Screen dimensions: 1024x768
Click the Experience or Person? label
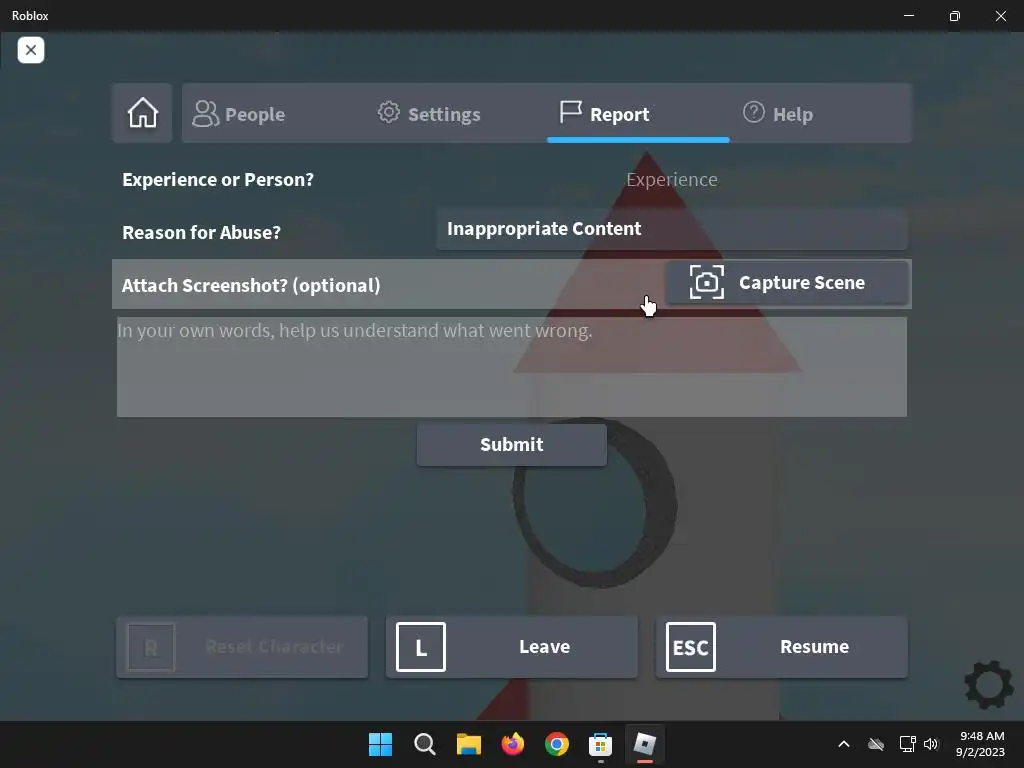click(x=217, y=180)
